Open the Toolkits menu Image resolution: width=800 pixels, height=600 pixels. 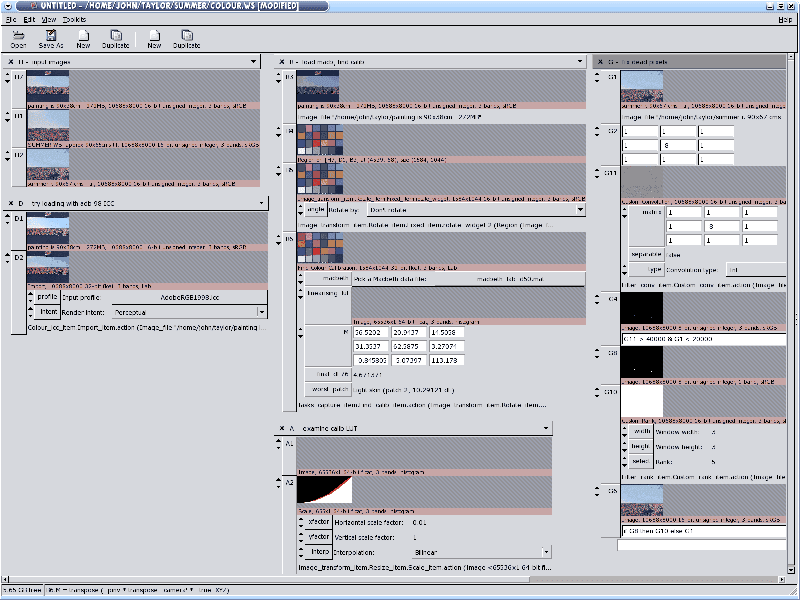[x=74, y=19]
